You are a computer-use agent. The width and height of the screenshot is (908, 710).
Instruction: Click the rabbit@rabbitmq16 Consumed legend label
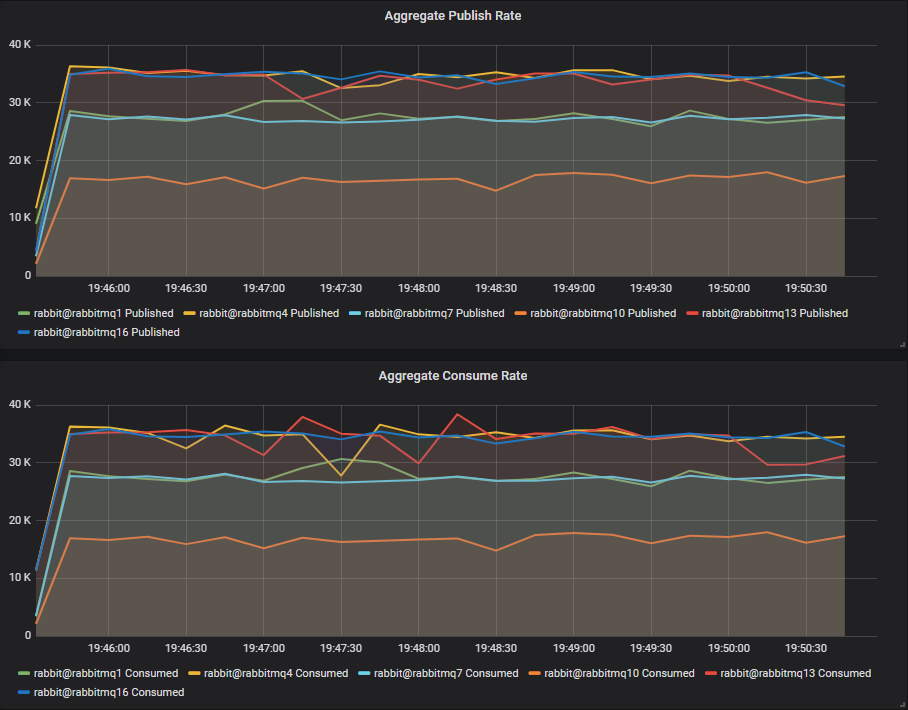[x=108, y=692]
